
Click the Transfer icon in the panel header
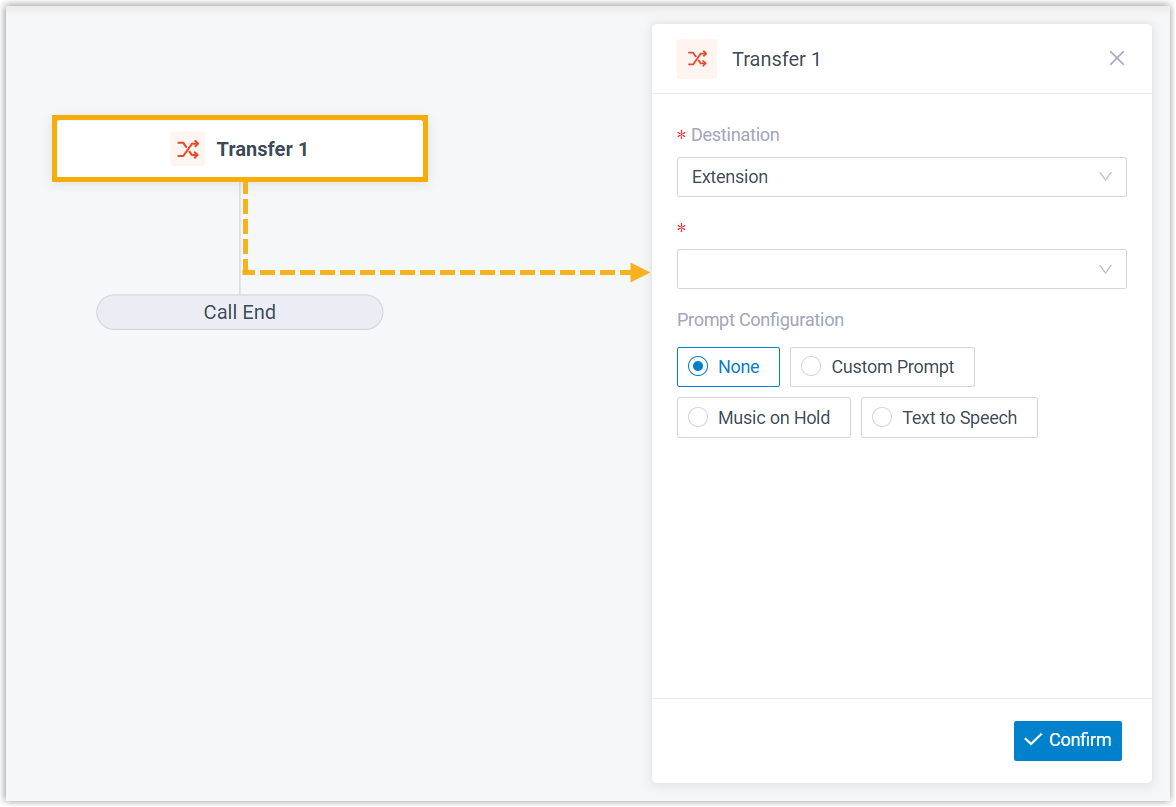click(697, 59)
